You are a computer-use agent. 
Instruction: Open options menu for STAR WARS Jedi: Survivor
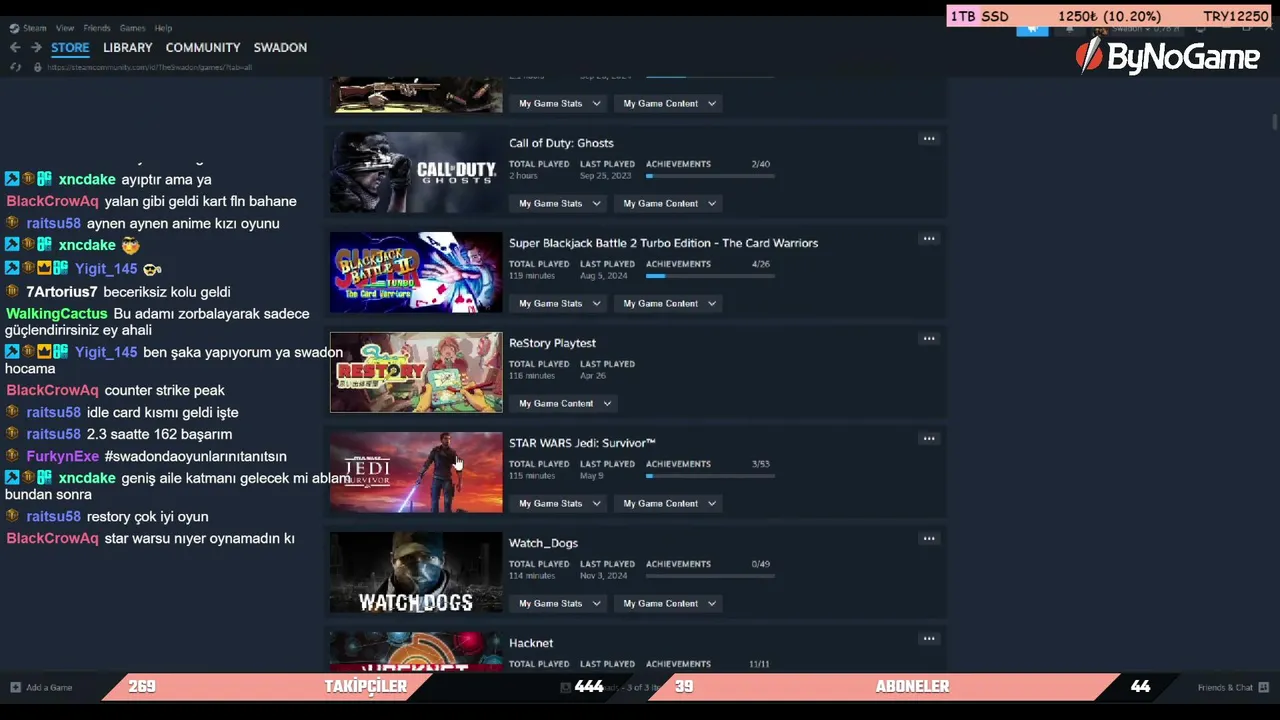(929, 439)
